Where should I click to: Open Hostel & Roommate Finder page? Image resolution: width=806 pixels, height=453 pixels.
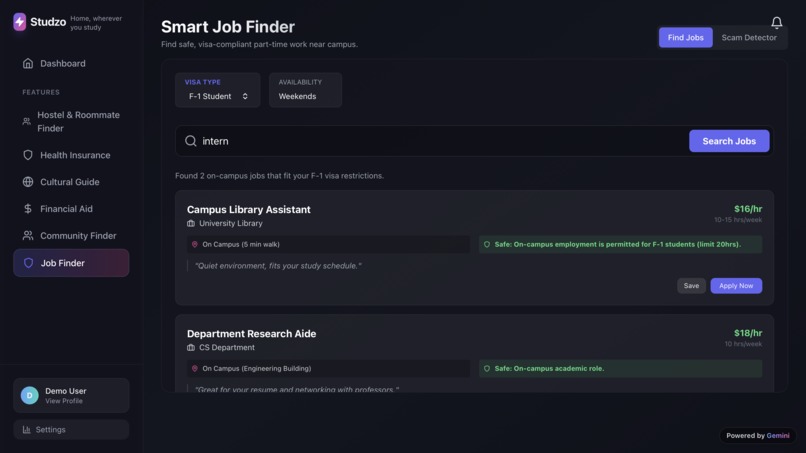pyautogui.click(x=71, y=121)
